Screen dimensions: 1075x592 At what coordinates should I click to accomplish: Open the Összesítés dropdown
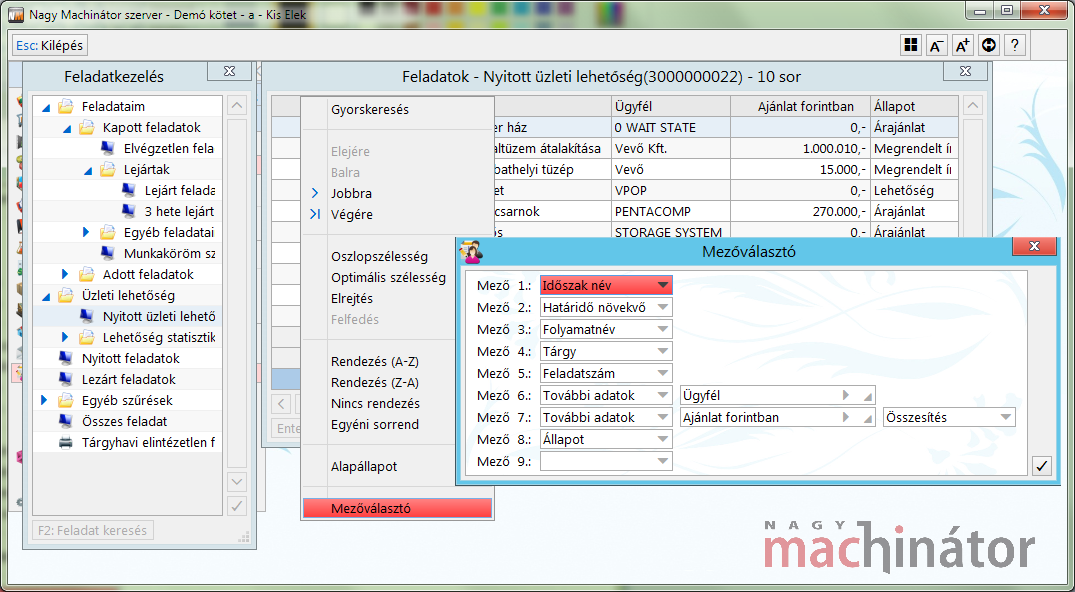pyautogui.click(x=1004, y=418)
